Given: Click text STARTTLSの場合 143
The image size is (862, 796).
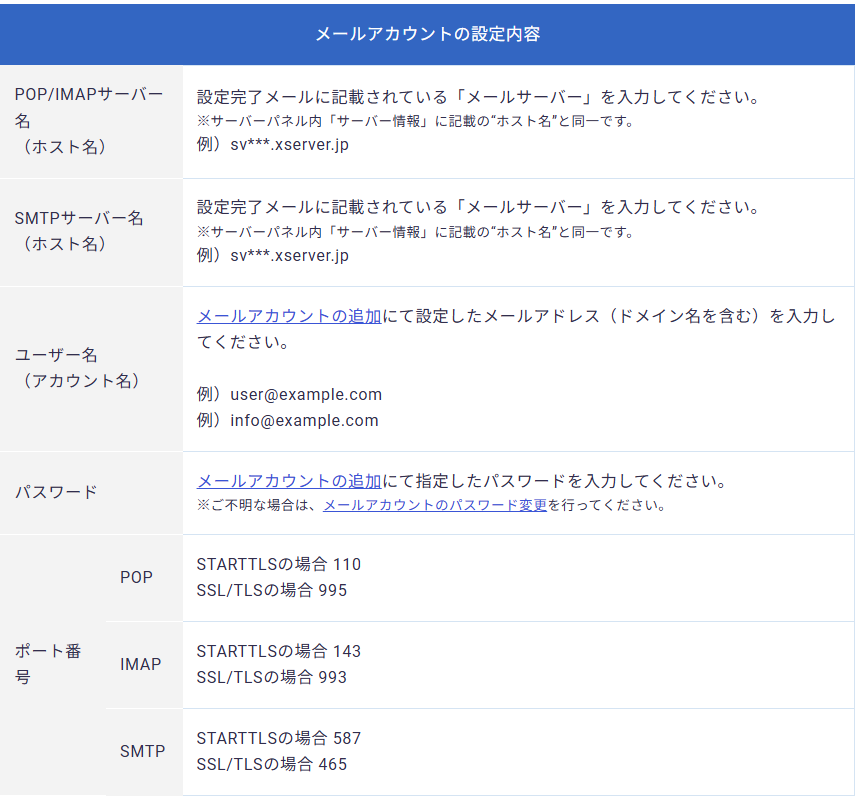Looking at the screenshot, I should tap(279, 651).
